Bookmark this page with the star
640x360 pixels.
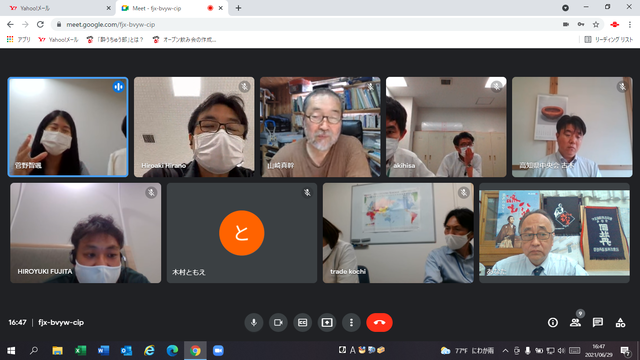(596, 24)
